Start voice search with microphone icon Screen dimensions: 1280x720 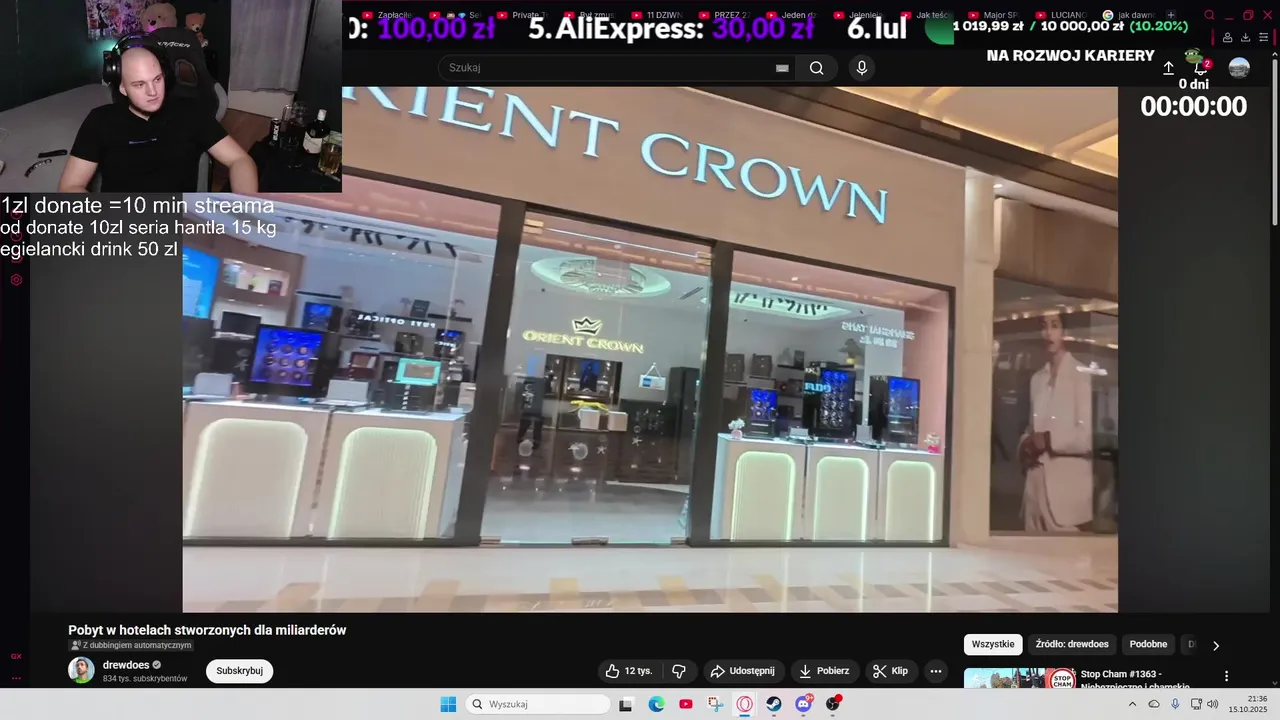[862, 68]
